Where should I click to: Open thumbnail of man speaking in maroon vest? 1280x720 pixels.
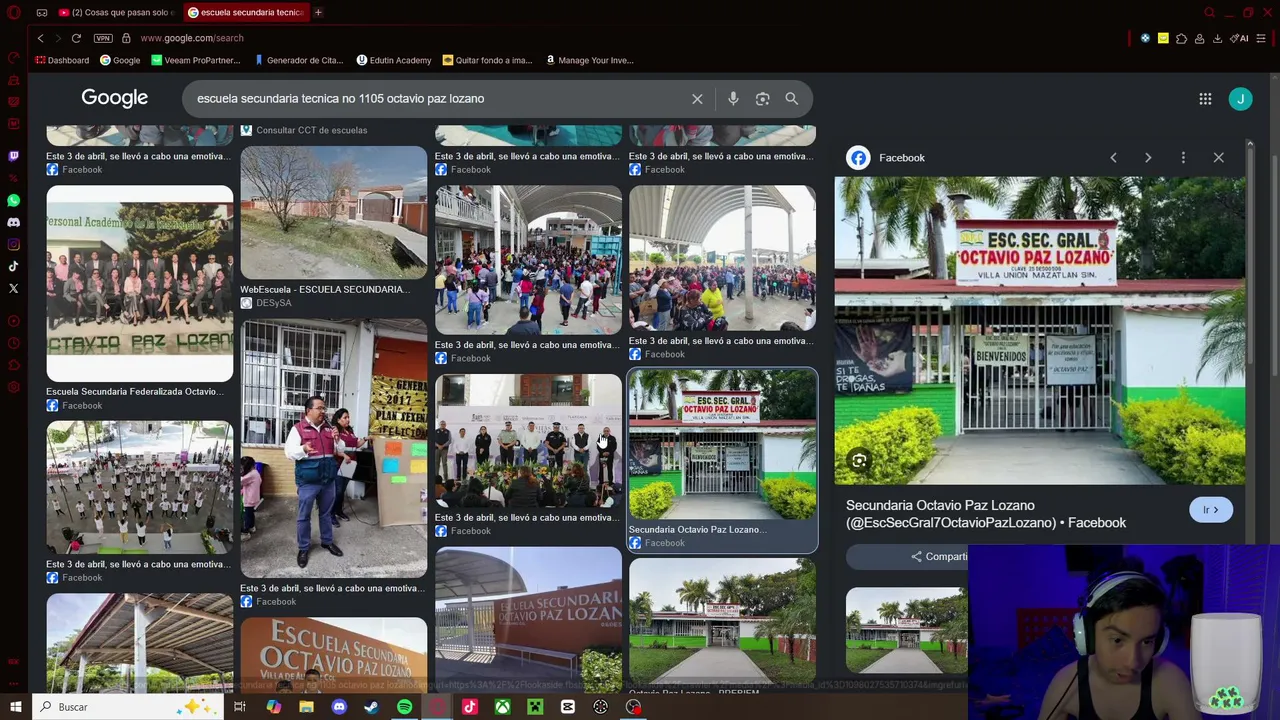tap(333, 448)
